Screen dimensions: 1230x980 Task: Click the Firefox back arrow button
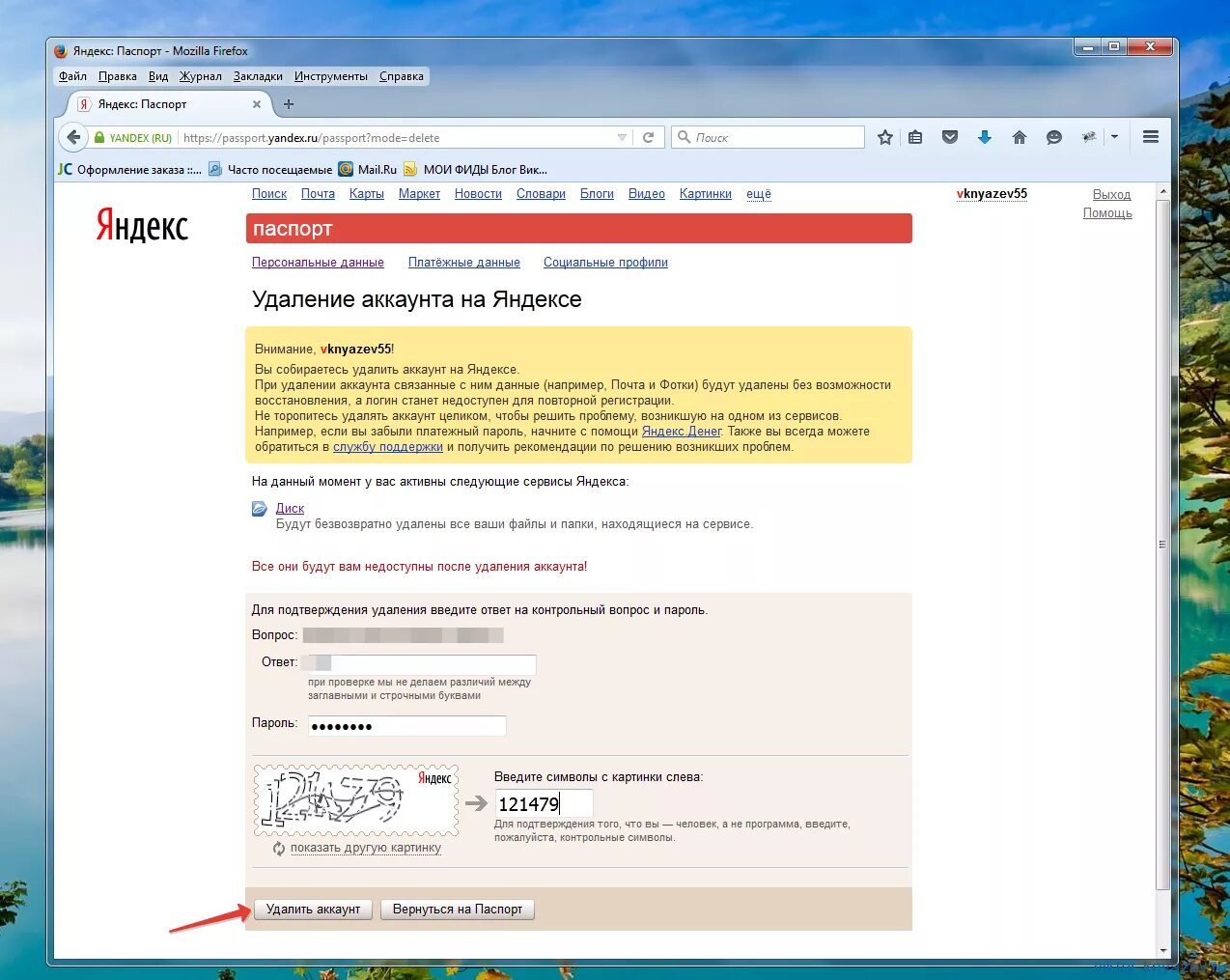coord(73,137)
